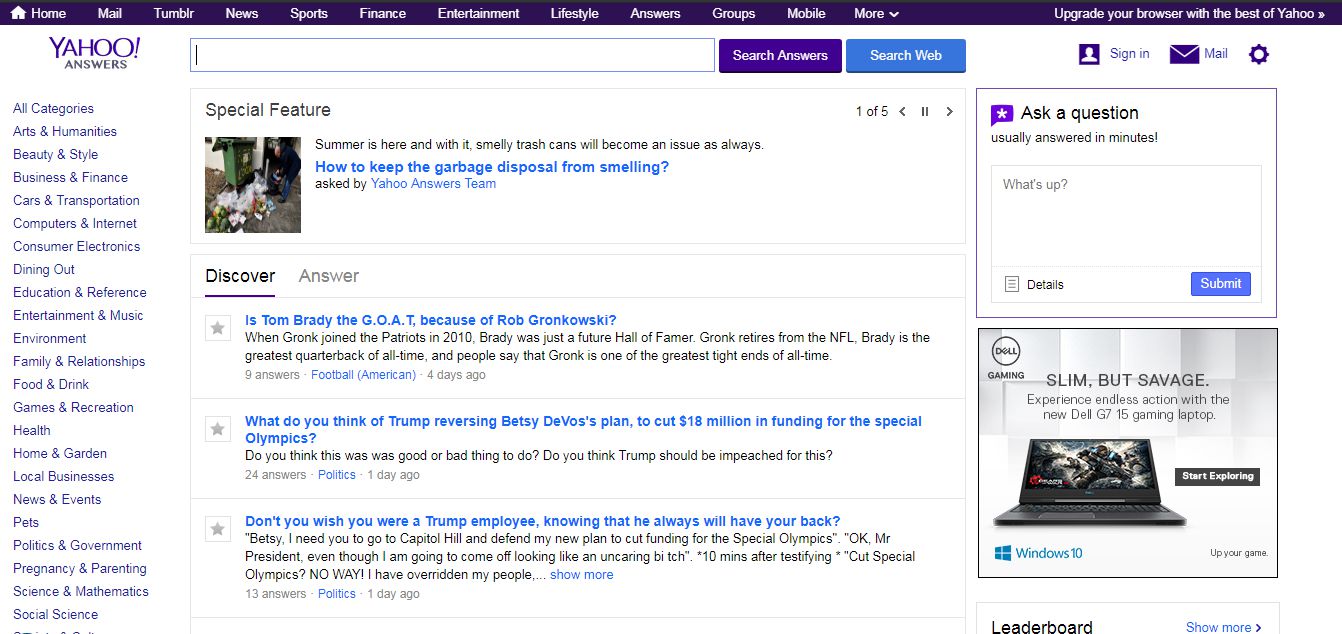Click Start Exploring in the Dell ad
Image resolution: width=1342 pixels, height=634 pixels.
click(x=1217, y=476)
